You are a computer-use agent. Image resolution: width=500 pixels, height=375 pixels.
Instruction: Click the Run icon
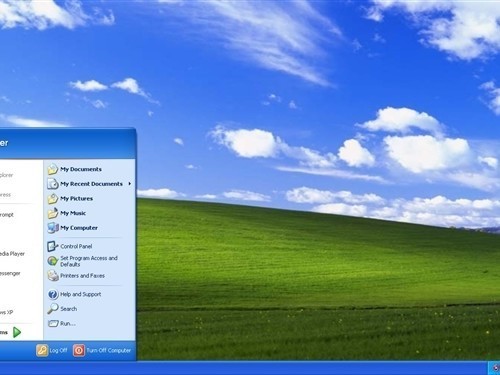53,323
